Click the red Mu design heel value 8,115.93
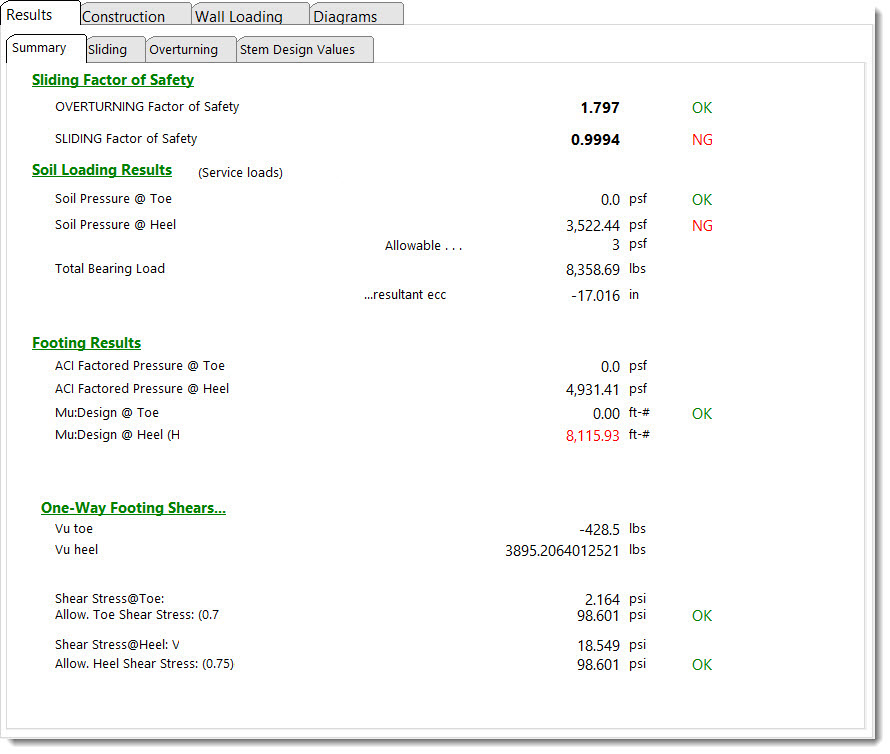This screenshot has width=890, height=754. click(592, 436)
